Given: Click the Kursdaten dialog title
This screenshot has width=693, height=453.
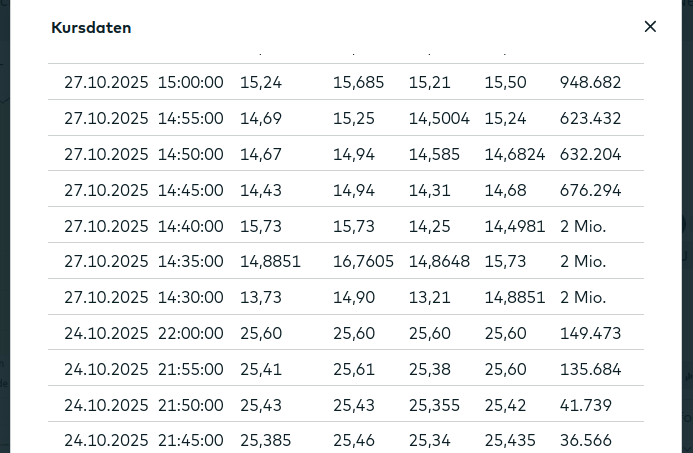Looking at the screenshot, I should coord(91,28).
